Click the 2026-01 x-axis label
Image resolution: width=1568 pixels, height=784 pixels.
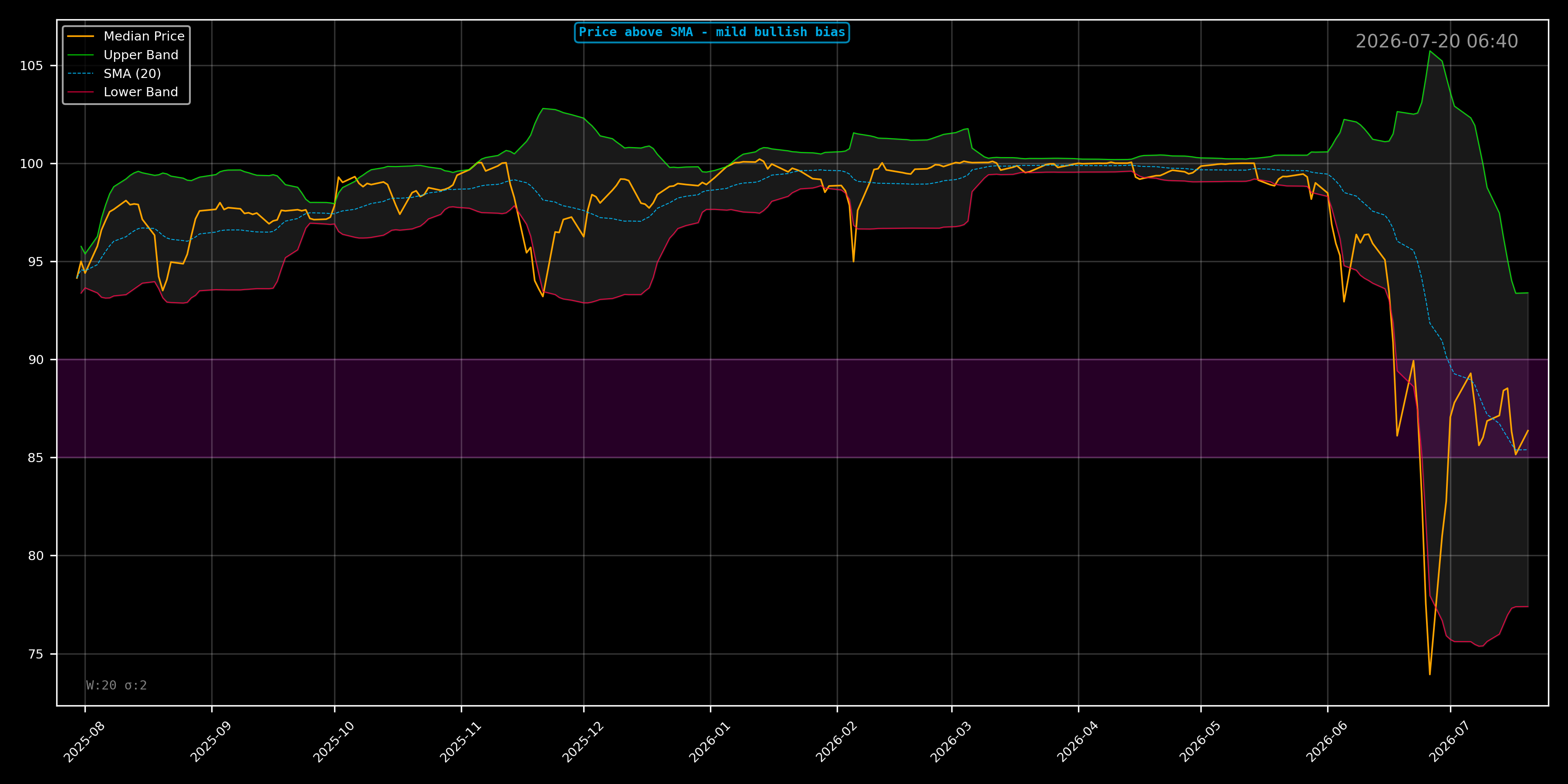(x=710, y=742)
